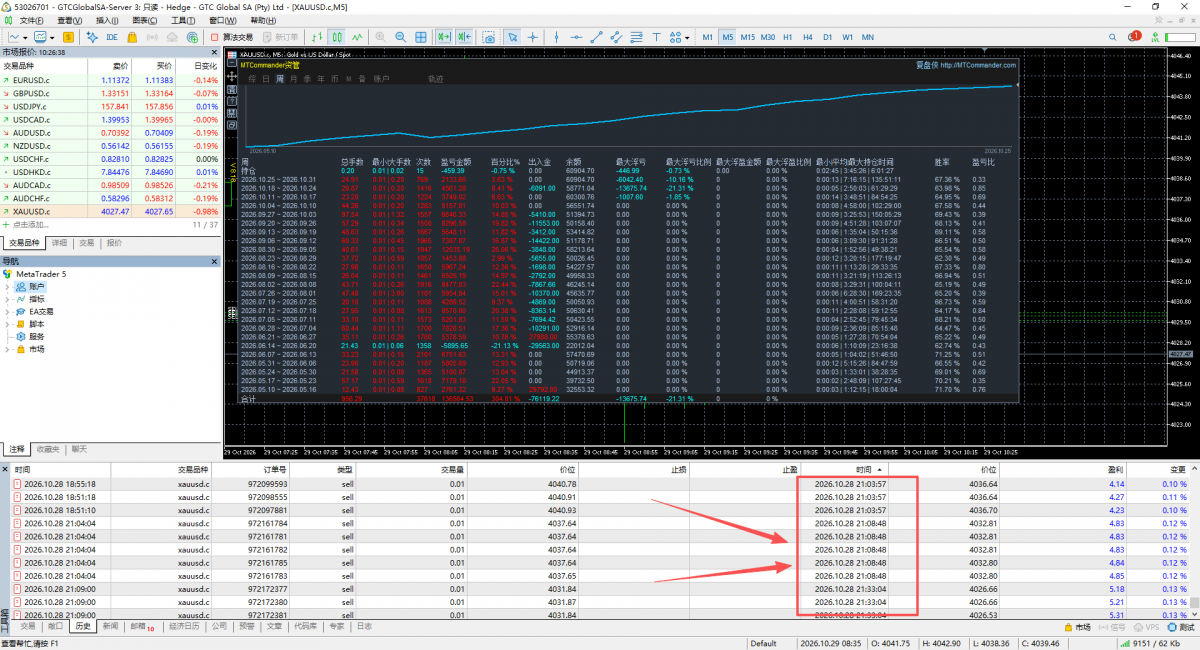Open the IDE (MetaEditor) toolbar icon
The width and height of the screenshot is (1200, 650).
(112, 37)
